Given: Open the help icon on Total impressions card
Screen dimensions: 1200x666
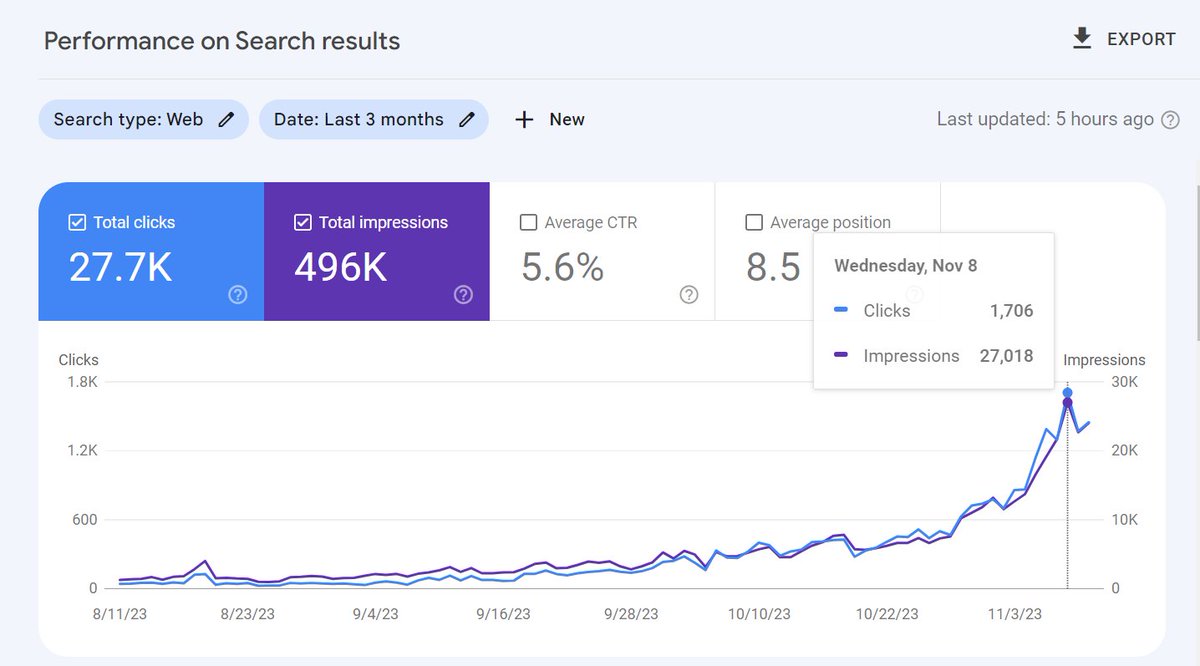Looking at the screenshot, I should pos(463,295).
